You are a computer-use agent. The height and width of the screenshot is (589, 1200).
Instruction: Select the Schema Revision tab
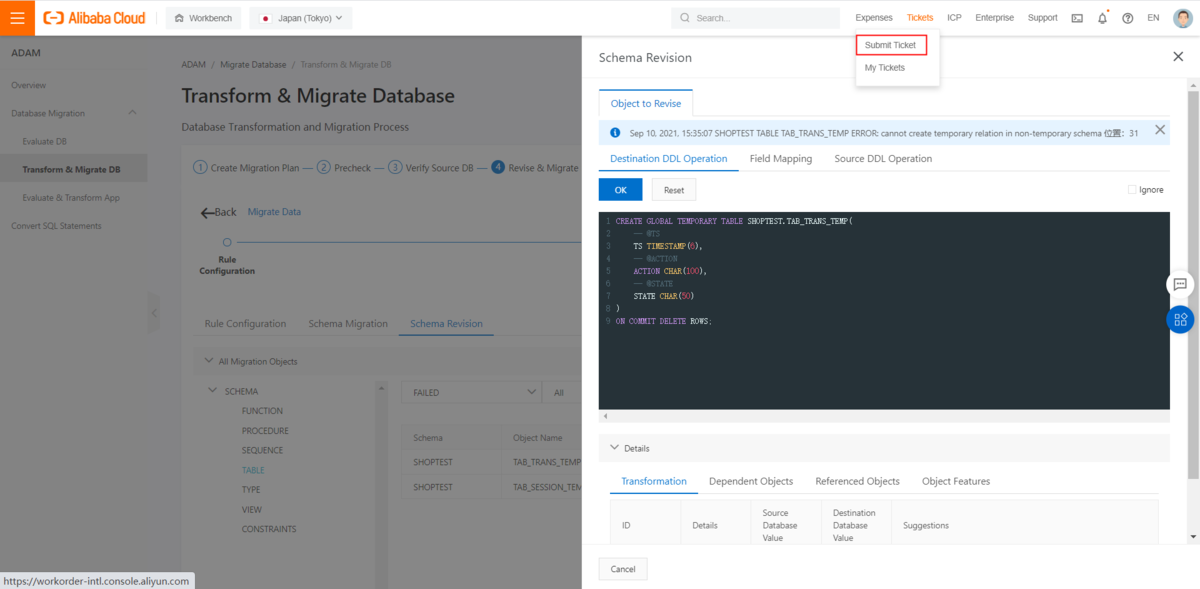(446, 324)
